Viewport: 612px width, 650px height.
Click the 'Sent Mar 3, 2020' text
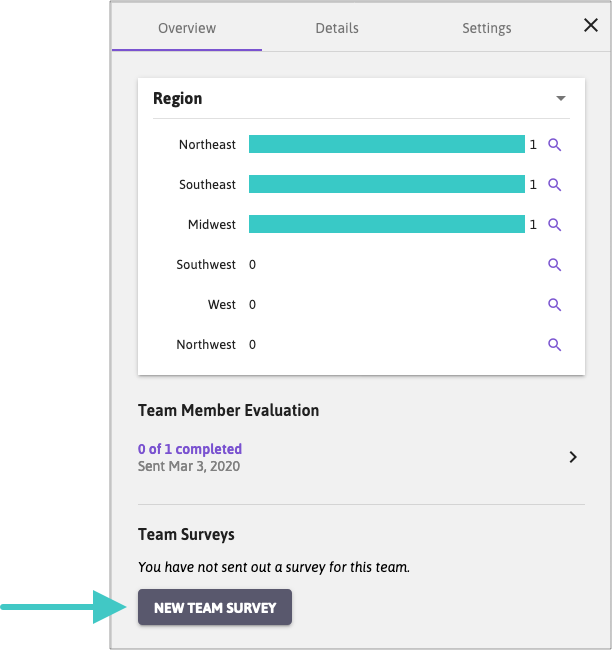point(188,466)
